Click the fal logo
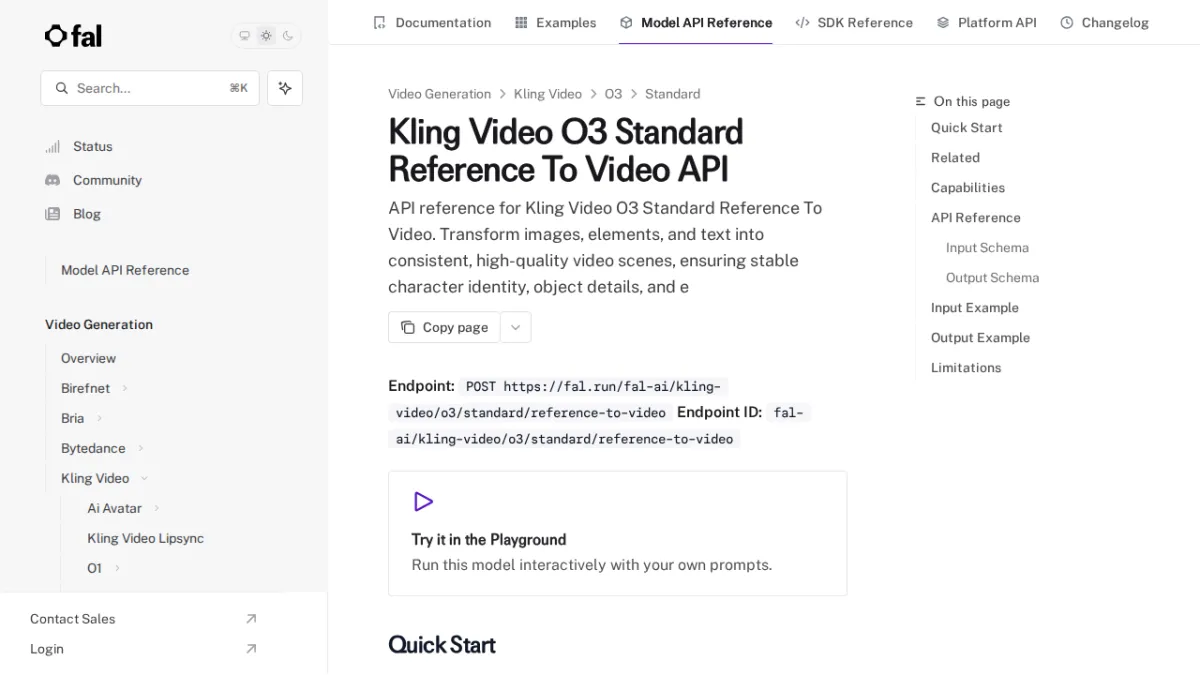 (x=73, y=36)
